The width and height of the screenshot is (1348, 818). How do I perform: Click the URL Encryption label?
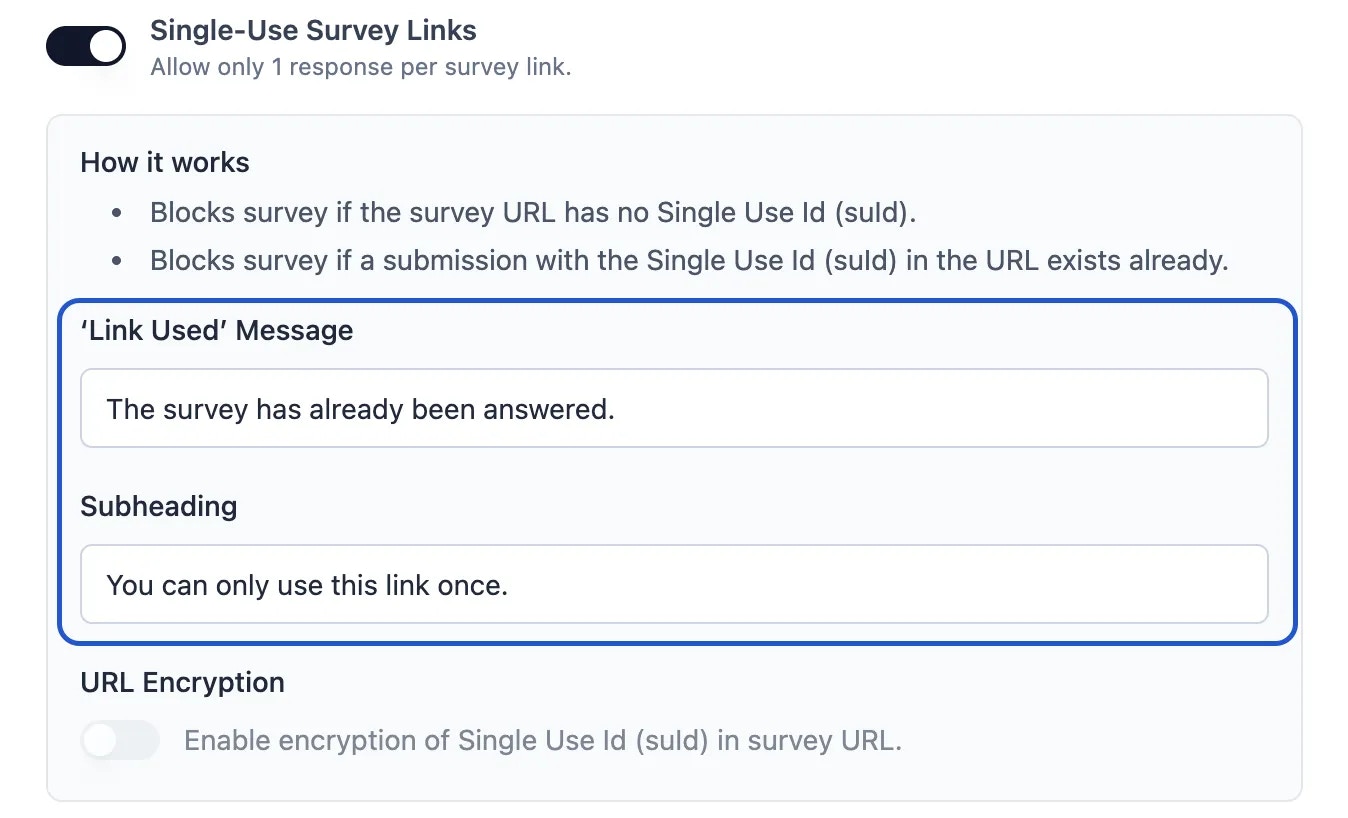tap(182, 682)
